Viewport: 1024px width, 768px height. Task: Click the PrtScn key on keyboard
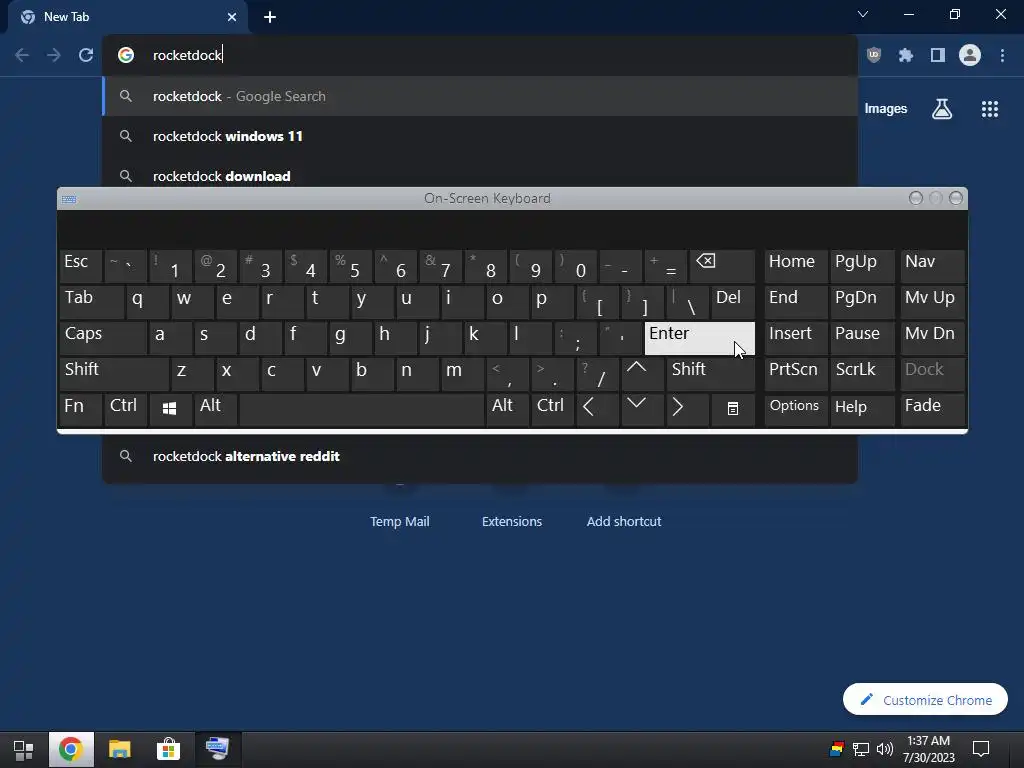(795, 374)
